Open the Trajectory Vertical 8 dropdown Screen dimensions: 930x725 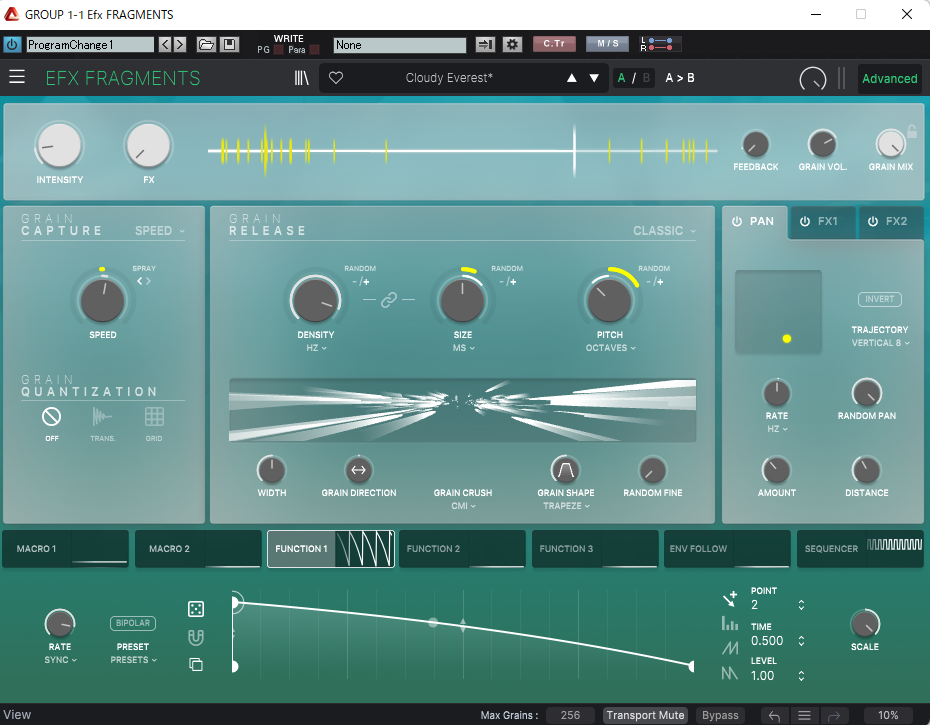880,343
